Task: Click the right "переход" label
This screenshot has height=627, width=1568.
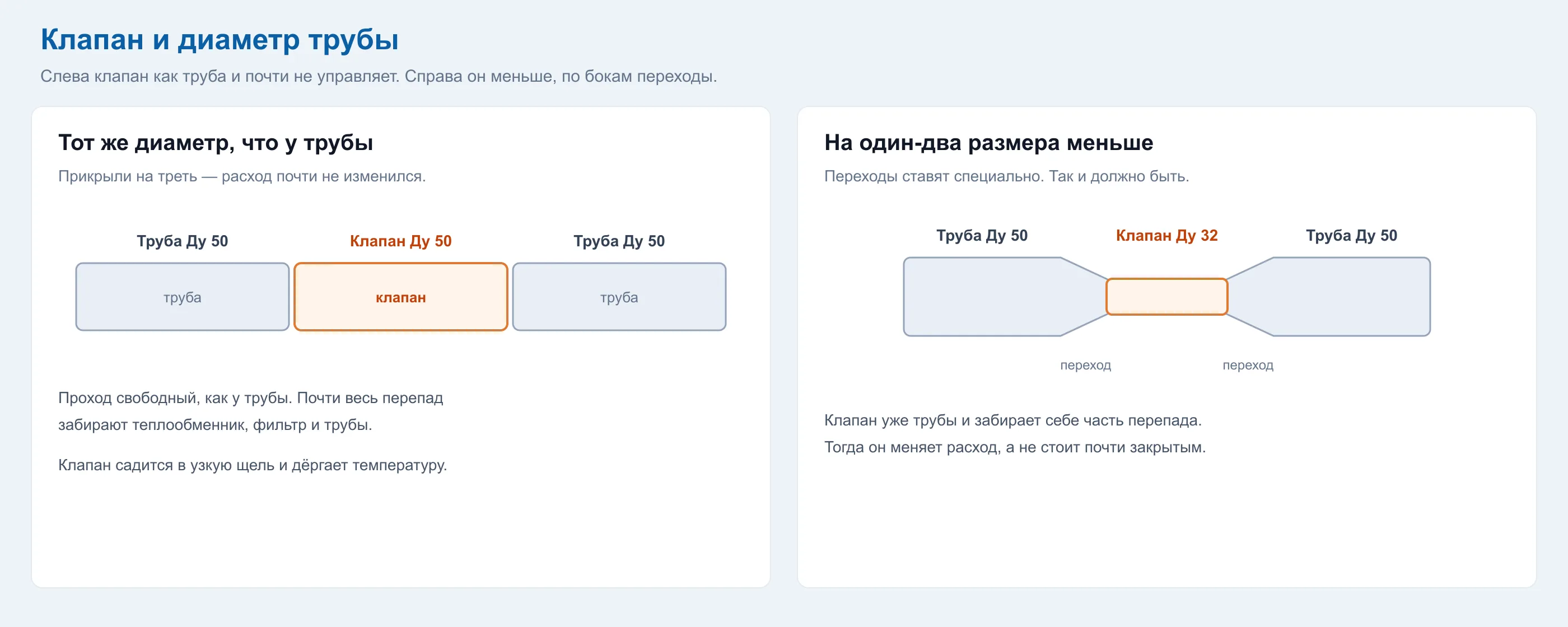Action: (1248, 365)
